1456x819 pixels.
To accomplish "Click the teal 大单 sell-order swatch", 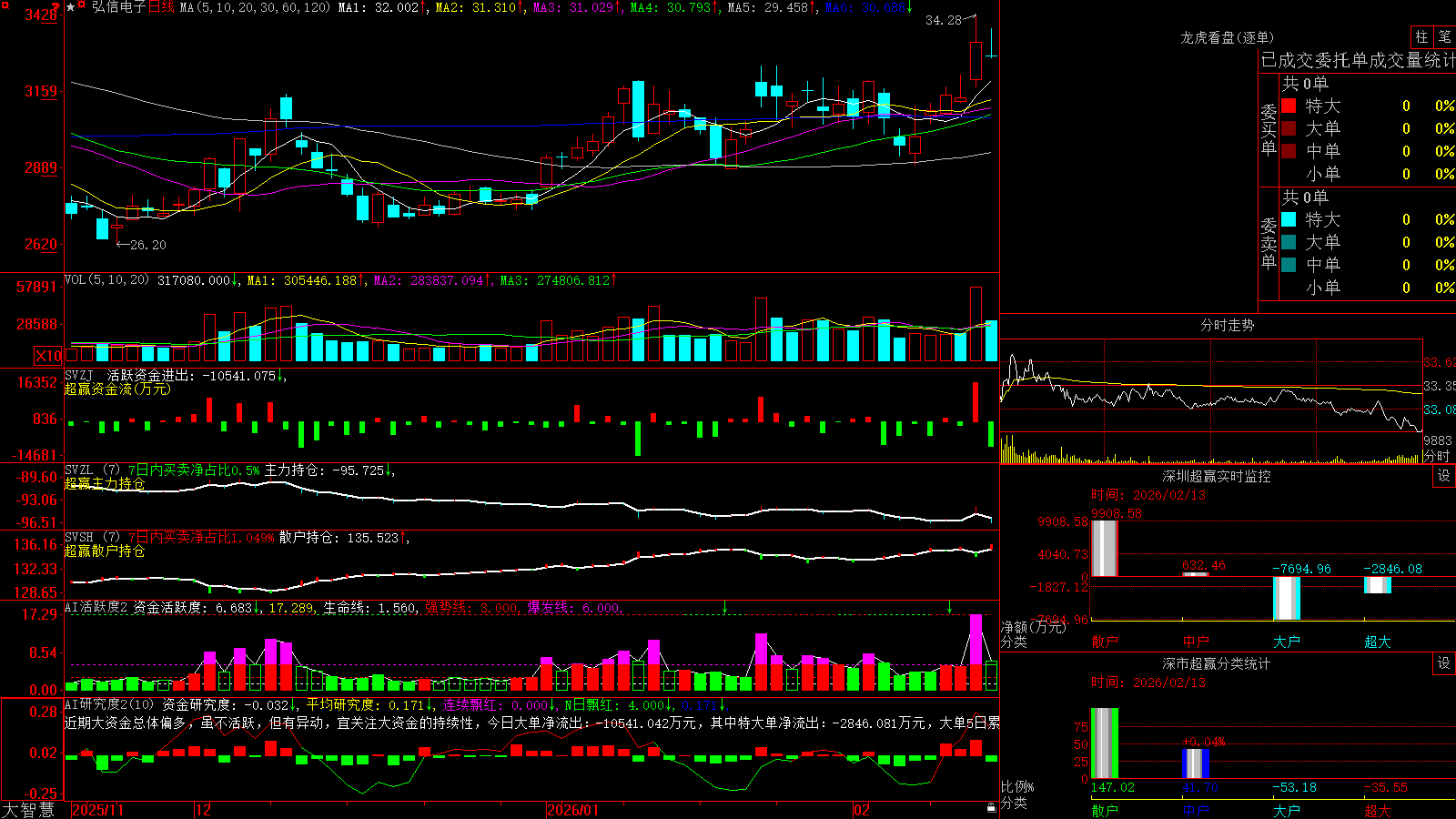I will 1289,242.
